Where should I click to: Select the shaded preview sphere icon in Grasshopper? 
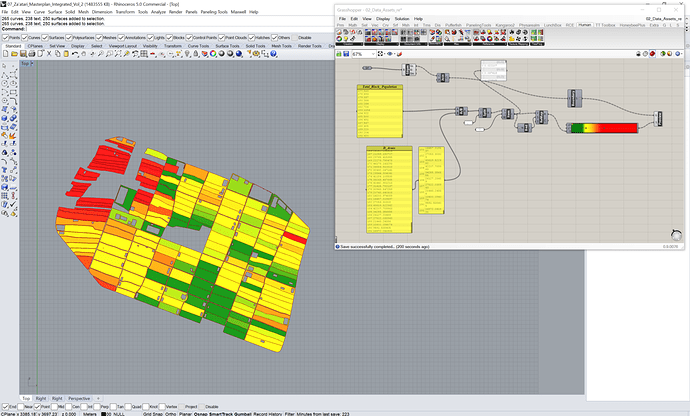click(652, 54)
